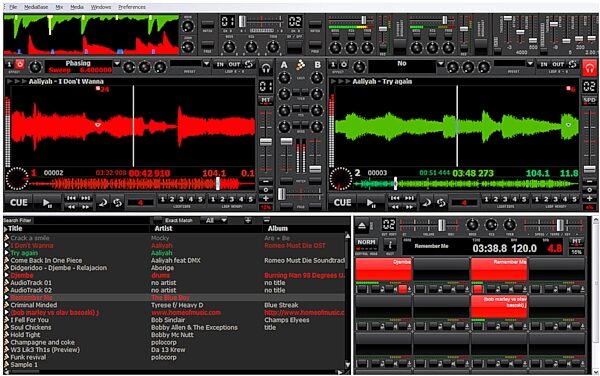
Task: Trigger the bob marley vs olav basoski pad
Action: [x=499, y=306]
